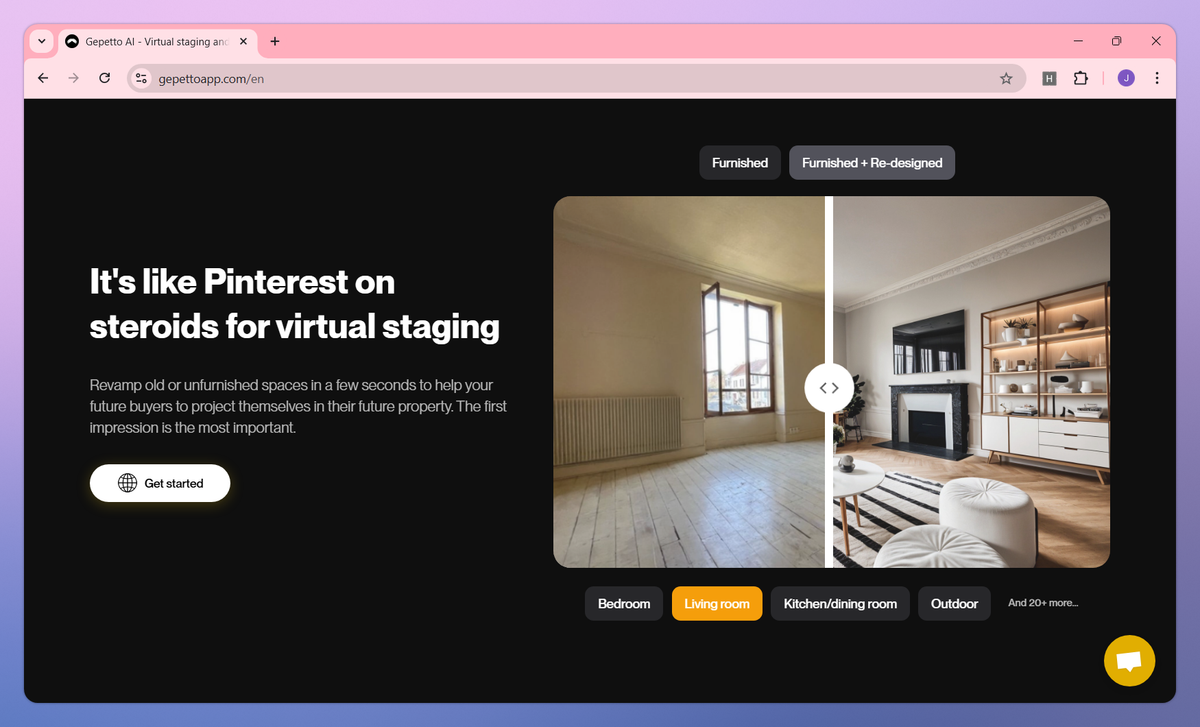Screen dimensions: 1200x727
Task: Open the Chrome extensions puzzle icon
Action: [1081, 77]
